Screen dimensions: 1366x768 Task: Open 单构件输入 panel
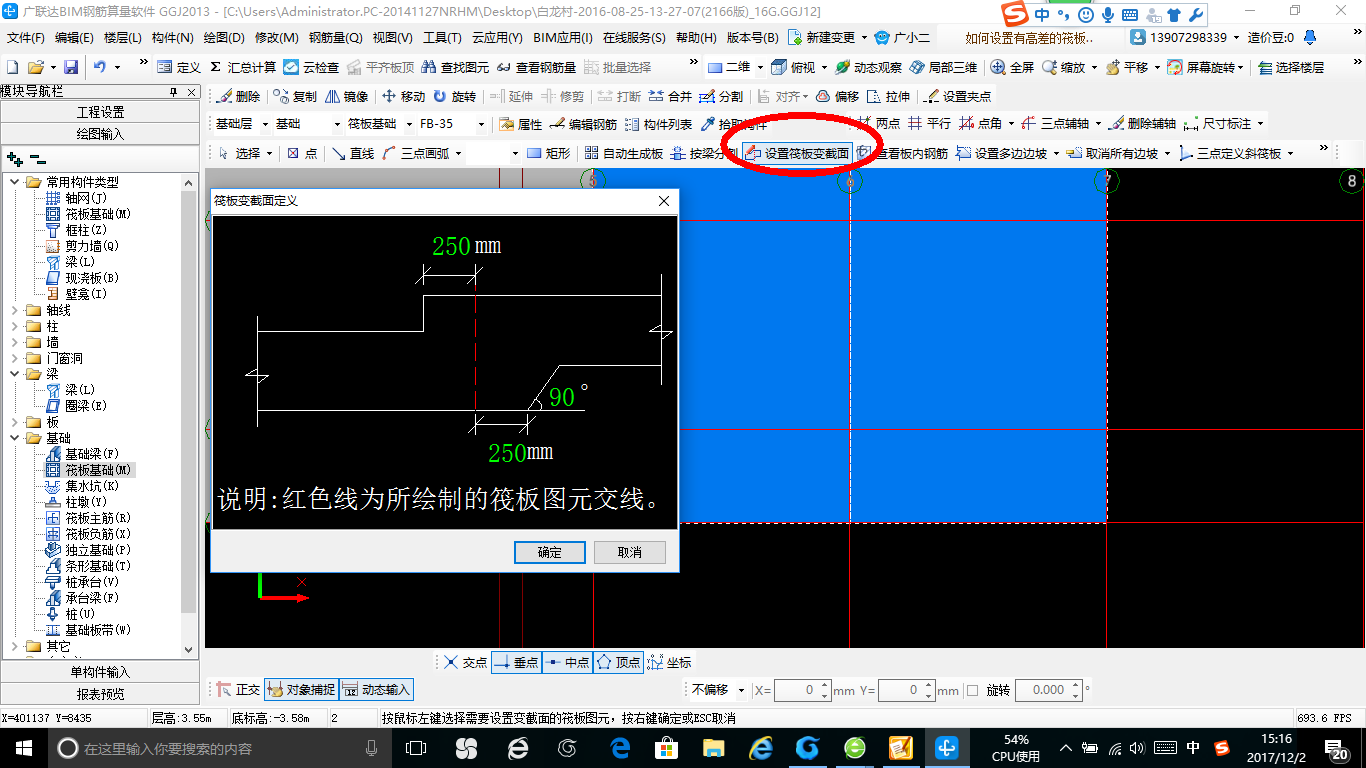tap(100, 672)
